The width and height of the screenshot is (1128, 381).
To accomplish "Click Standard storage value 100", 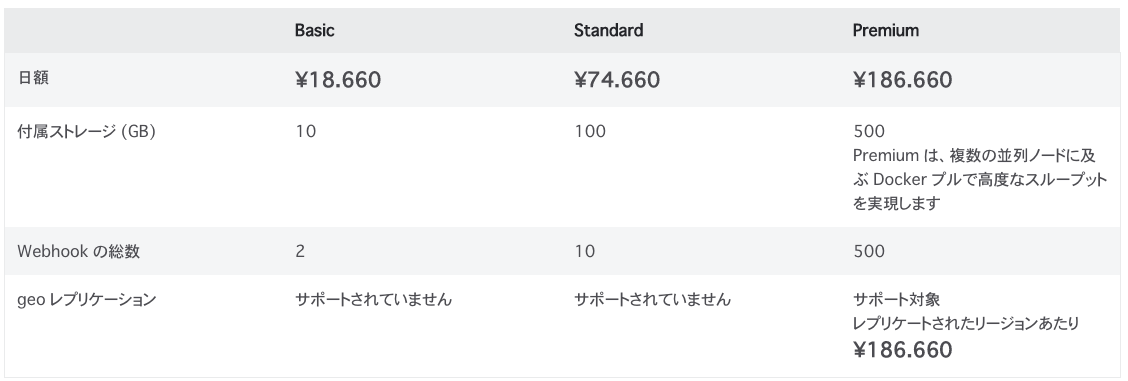I will pos(590,132).
